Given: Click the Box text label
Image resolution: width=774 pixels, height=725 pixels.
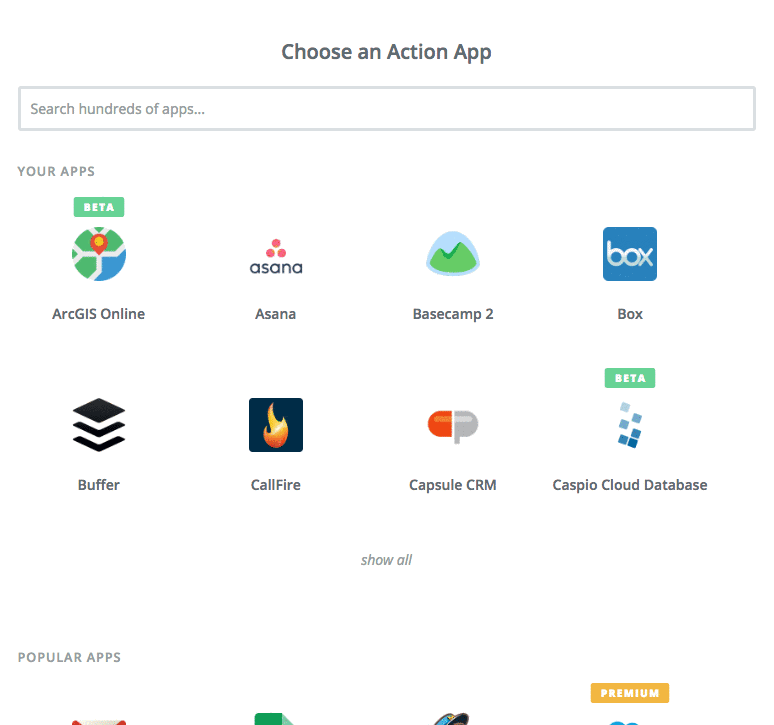Looking at the screenshot, I should tap(630, 314).
